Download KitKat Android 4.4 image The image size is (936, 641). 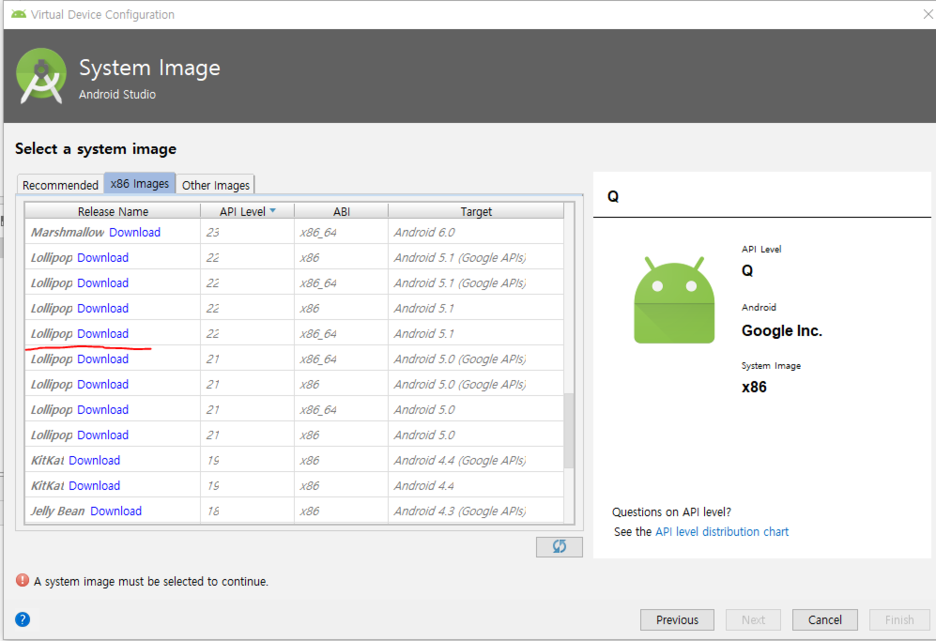point(94,486)
